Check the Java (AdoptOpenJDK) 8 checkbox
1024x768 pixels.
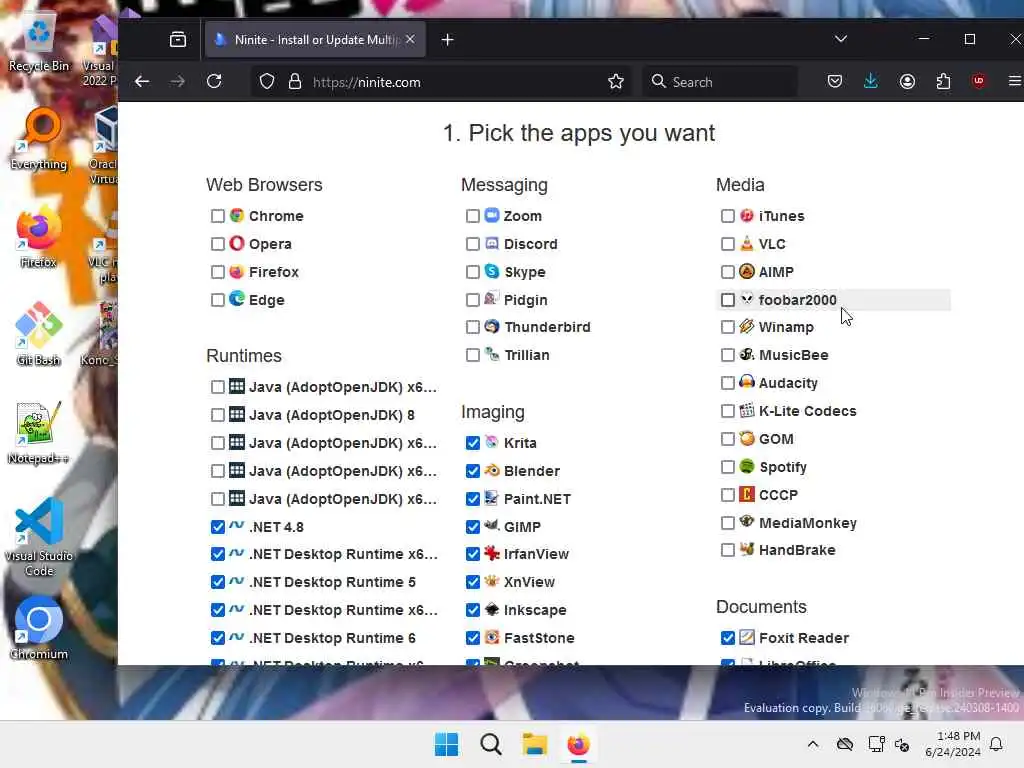tap(217, 415)
